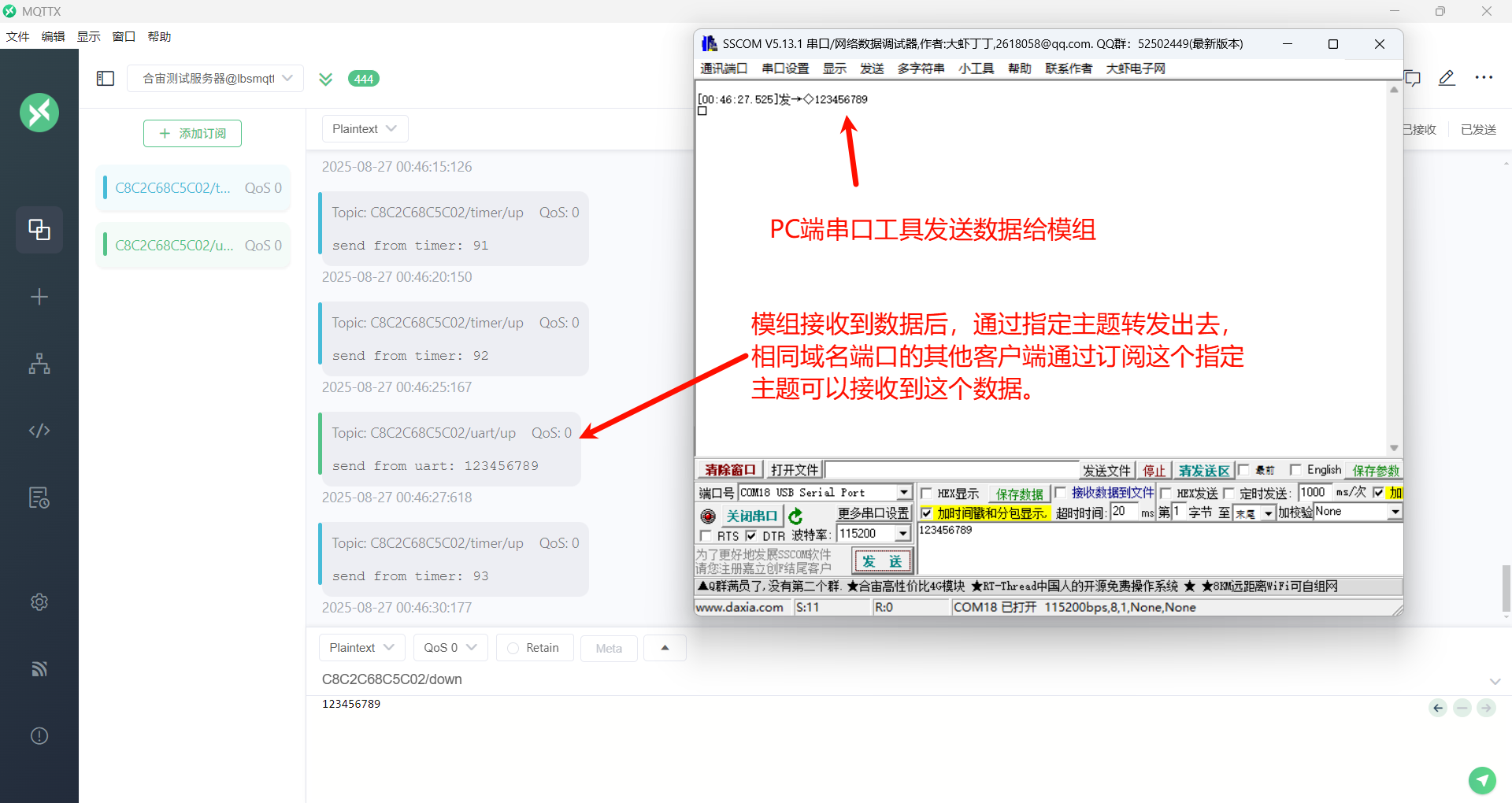The width and height of the screenshot is (1512, 803).
Task: Click the SSCOM red record indicator icon
Action: click(708, 516)
